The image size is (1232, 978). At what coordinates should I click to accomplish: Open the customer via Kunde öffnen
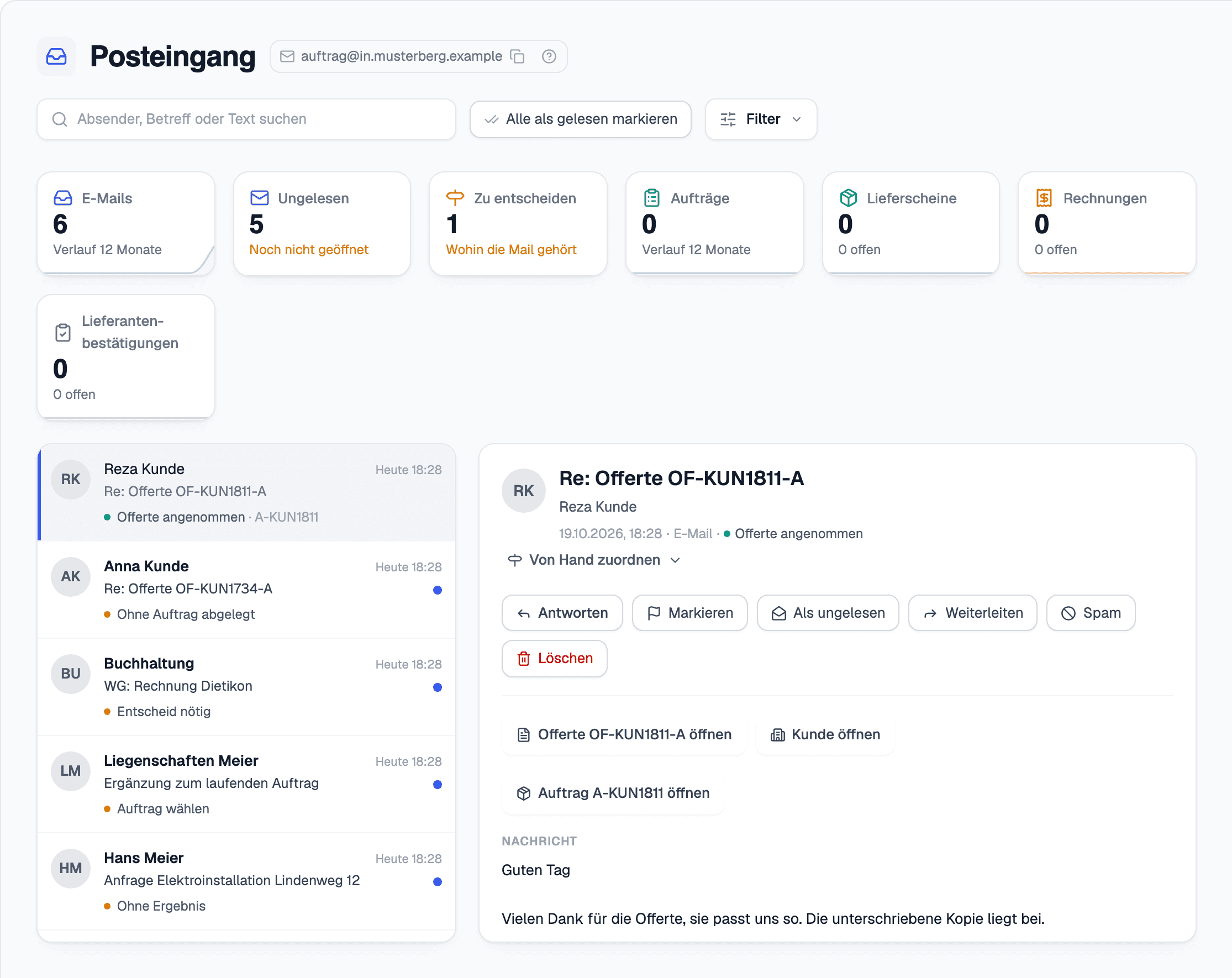pos(825,734)
